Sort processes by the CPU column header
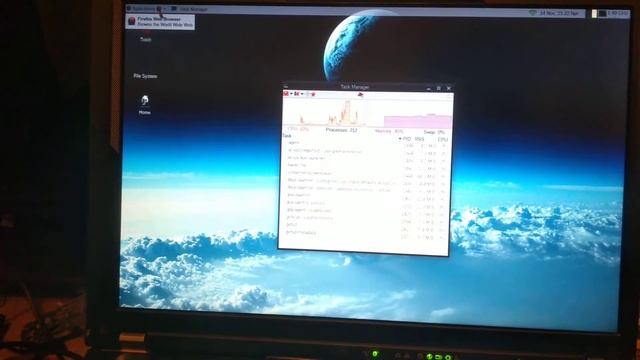This screenshot has width=640, height=360. click(x=442, y=140)
